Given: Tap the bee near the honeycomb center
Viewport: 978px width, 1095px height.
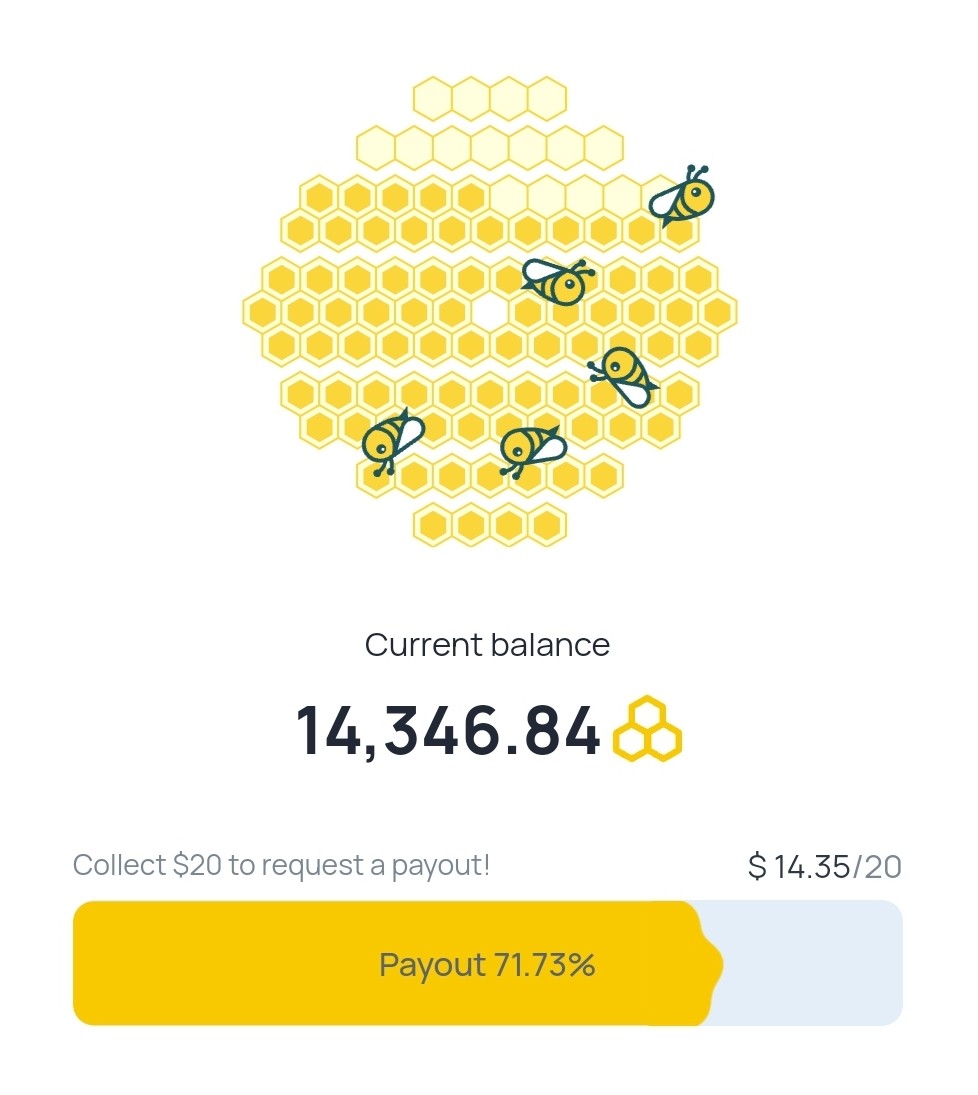Looking at the screenshot, I should pos(557,281).
